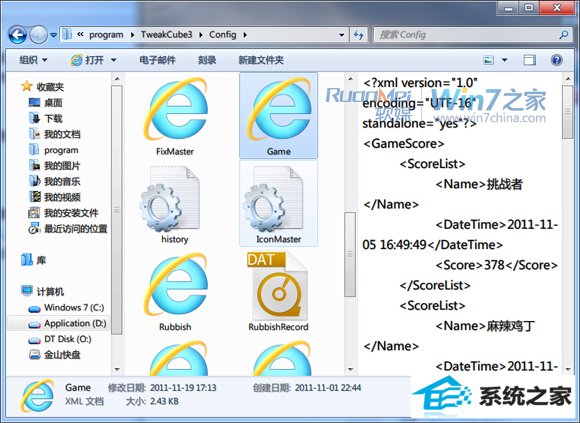Click the file list scroll down arrow

[350, 369]
